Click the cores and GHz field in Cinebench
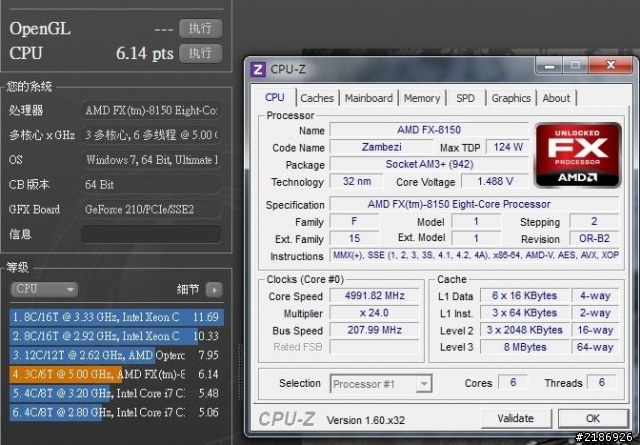The image size is (640, 445). click(x=151, y=135)
